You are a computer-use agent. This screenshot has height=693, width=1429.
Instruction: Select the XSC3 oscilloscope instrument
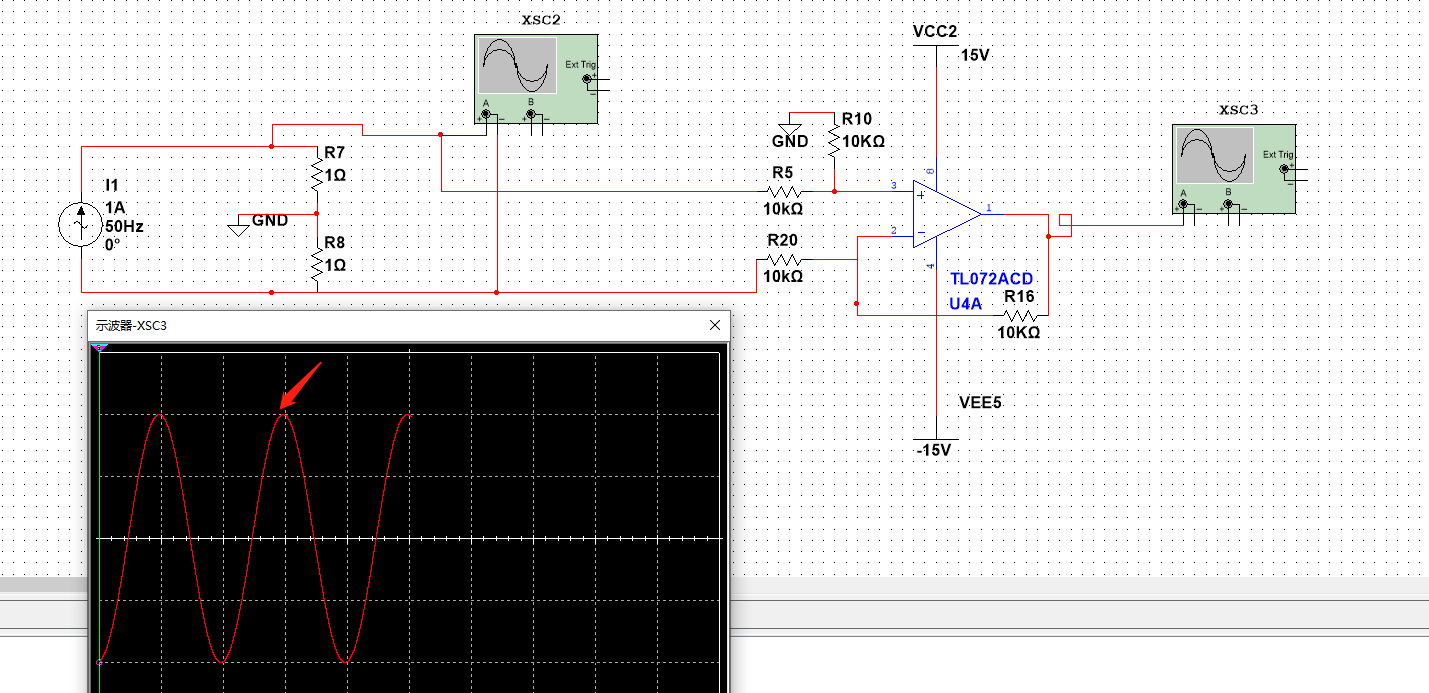(x=1234, y=168)
